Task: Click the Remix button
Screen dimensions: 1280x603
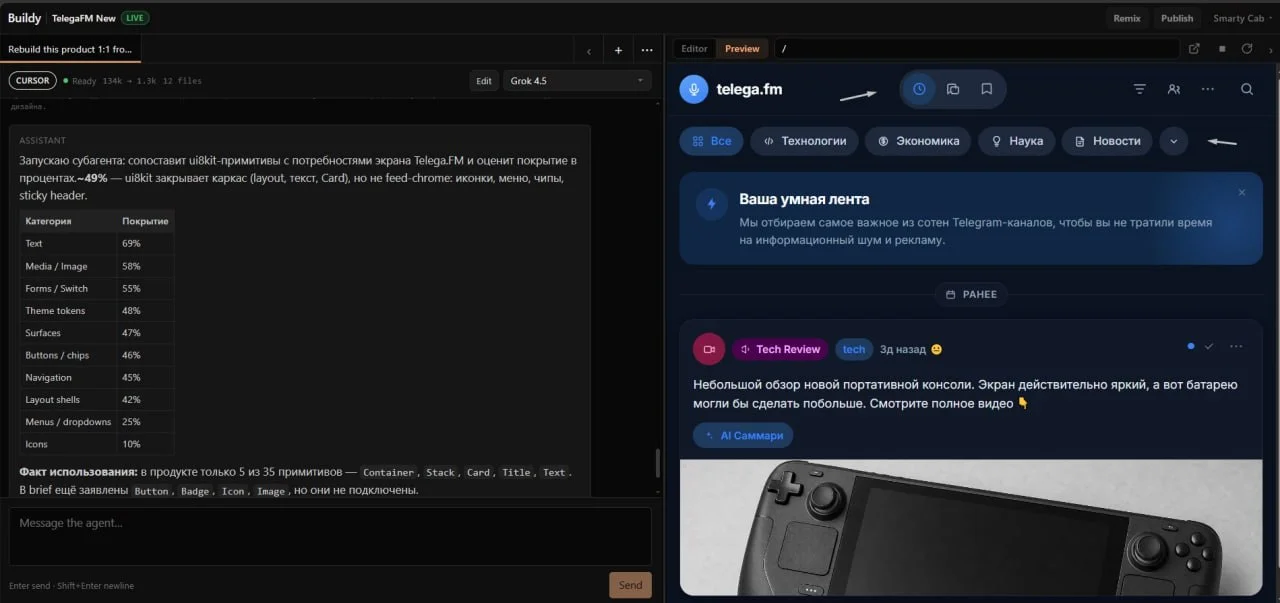Action: point(1127,18)
